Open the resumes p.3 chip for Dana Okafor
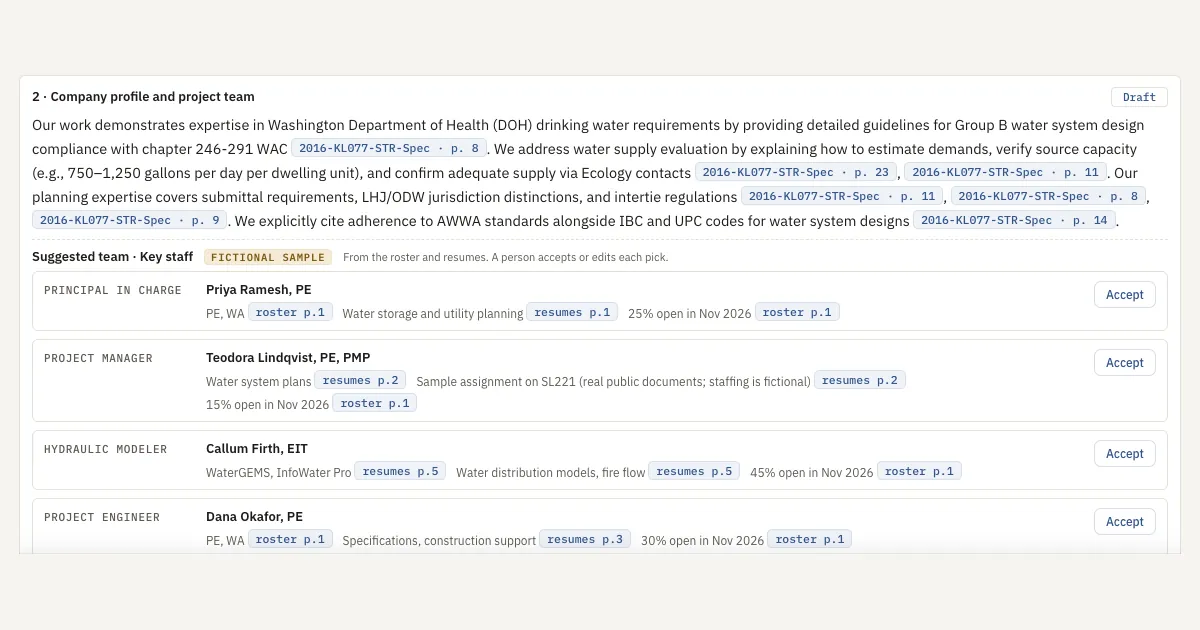Image resolution: width=1200 pixels, height=630 pixels. [x=585, y=539]
